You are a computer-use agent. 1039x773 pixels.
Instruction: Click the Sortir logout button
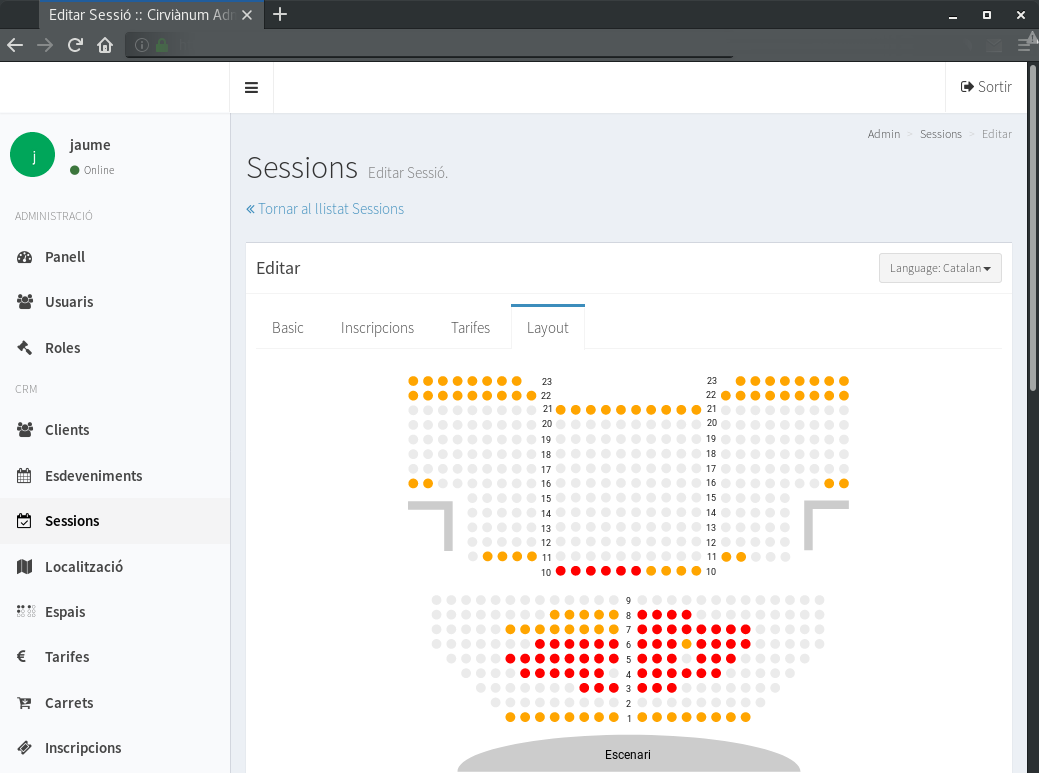pos(986,88)
